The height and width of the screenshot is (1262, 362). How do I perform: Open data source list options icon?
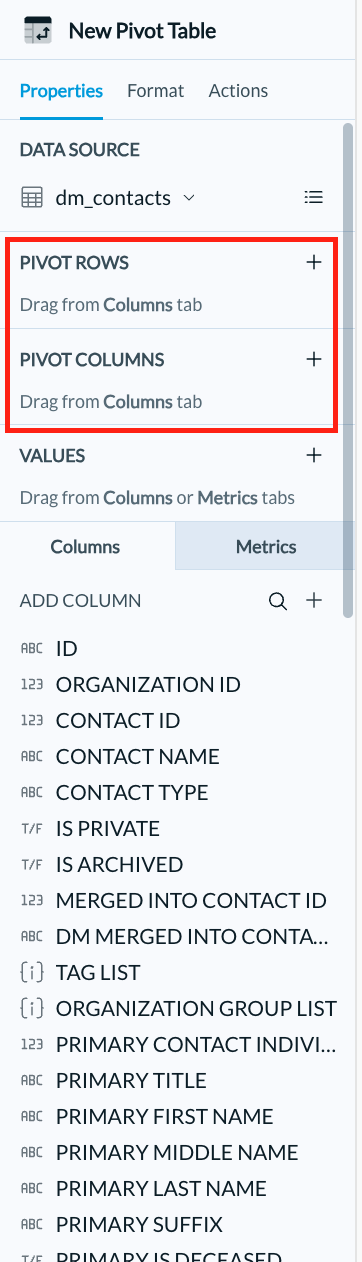tap(314, 198)
